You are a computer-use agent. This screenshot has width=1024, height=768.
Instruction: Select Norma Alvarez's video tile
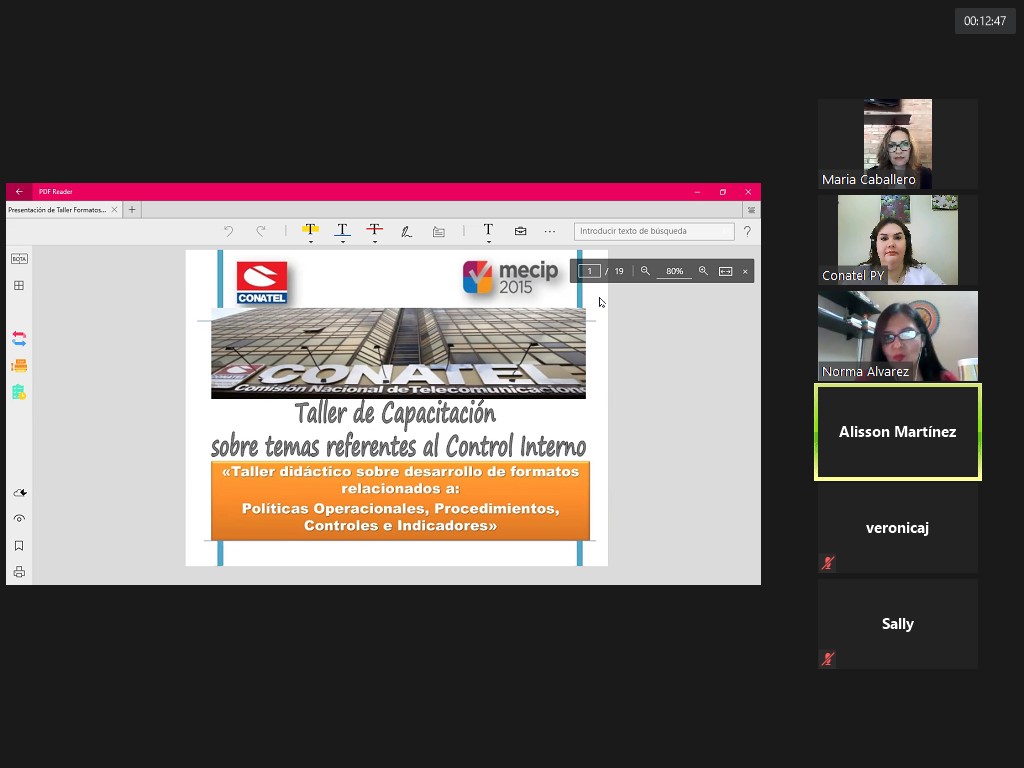[898, 336]
